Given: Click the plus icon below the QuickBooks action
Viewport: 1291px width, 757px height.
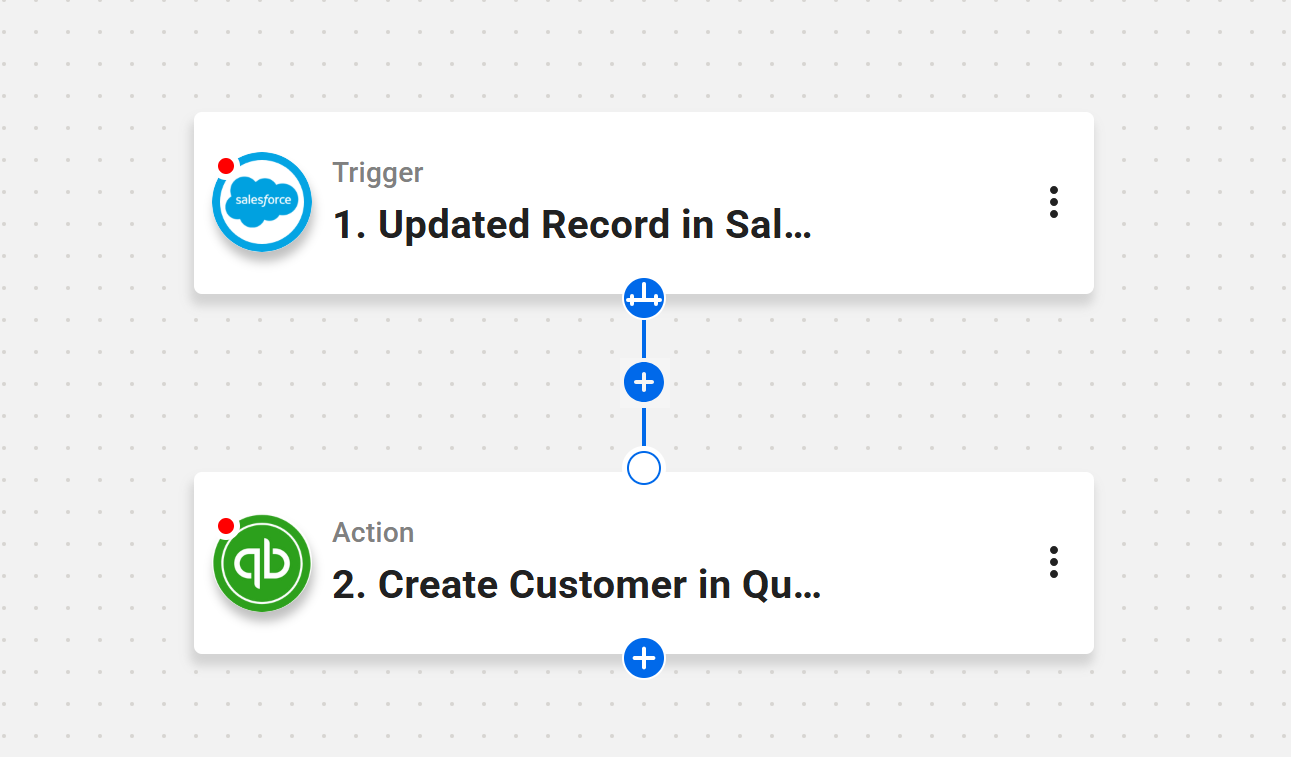Looking at the screenshot, I should [x=644, y=658].
